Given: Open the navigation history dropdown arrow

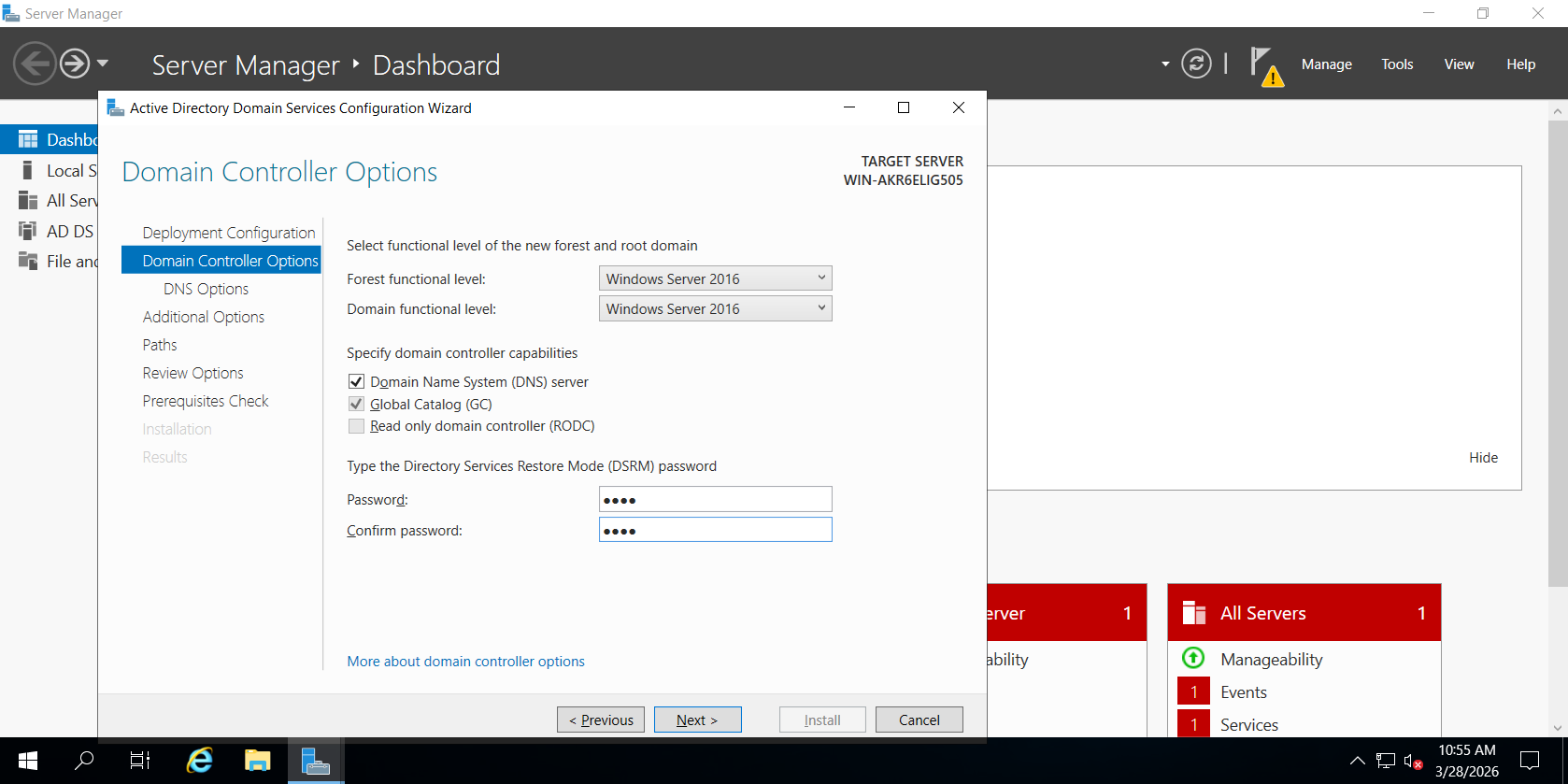Looking at the screenshot, I should (103, 64).
